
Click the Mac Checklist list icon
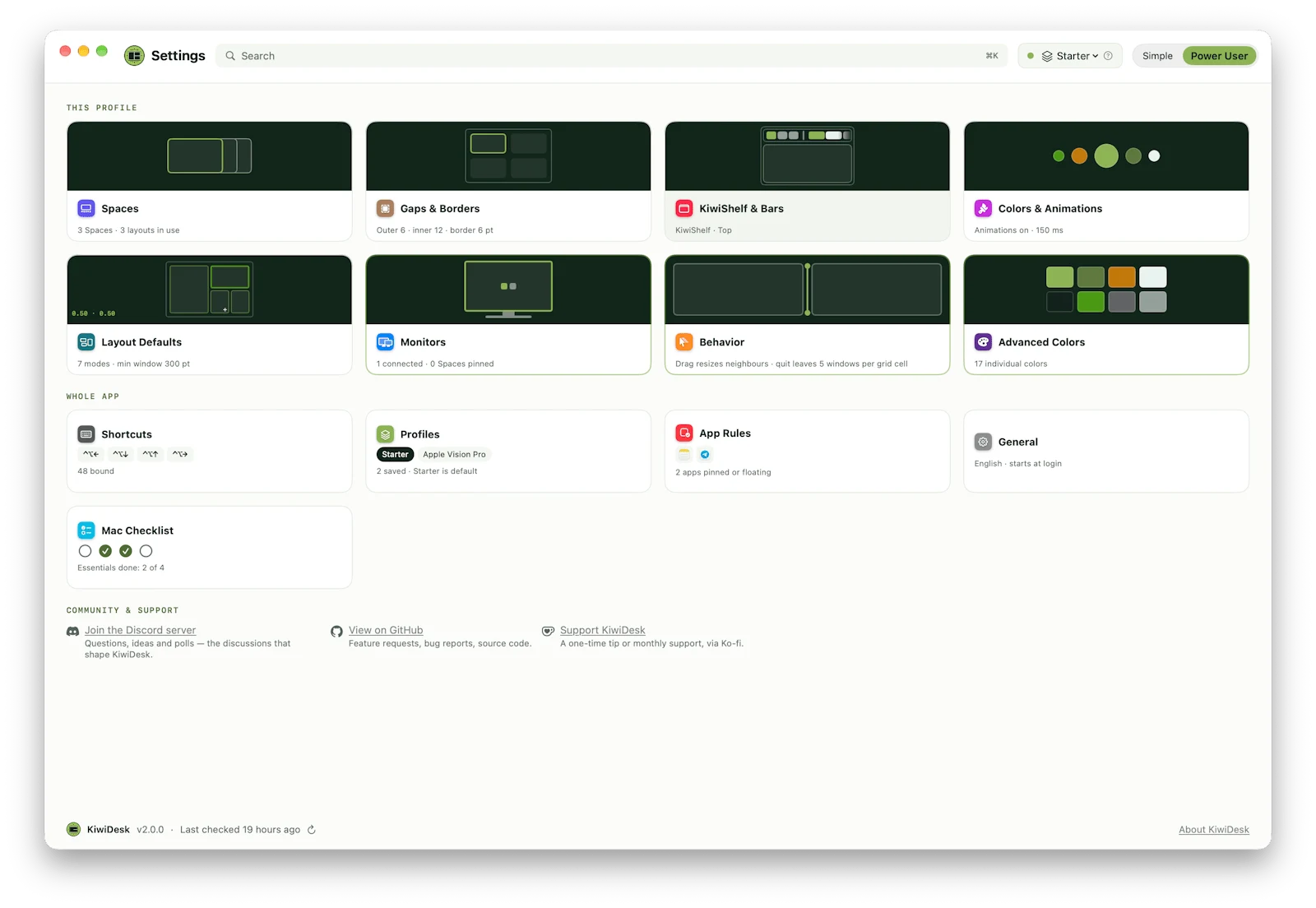pyautogui.click(x=86, y=530)
